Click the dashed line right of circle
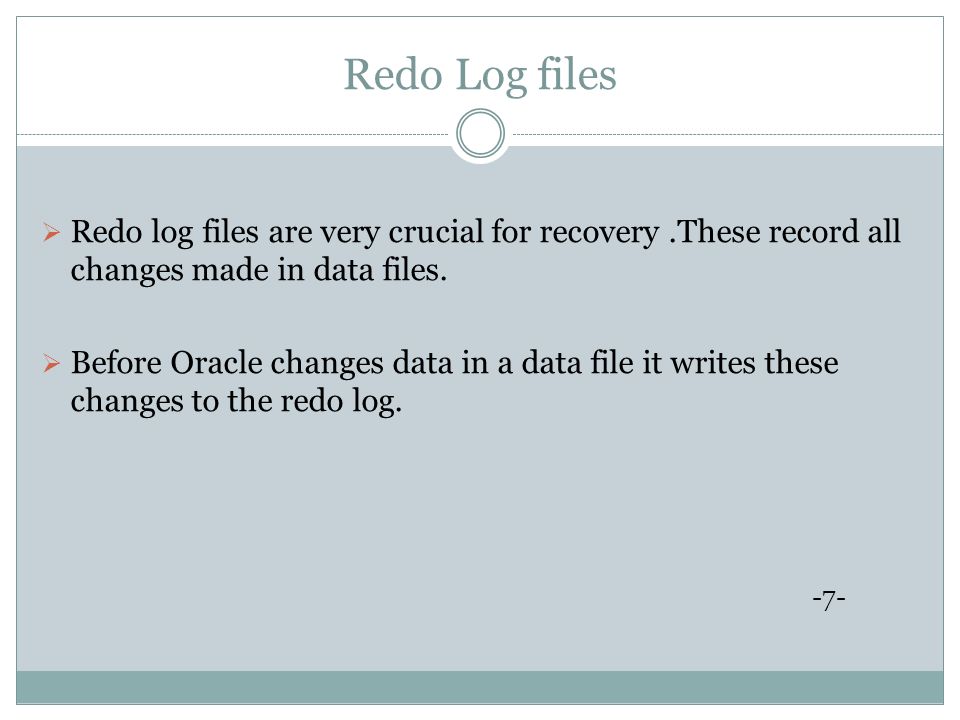Image resolution: width=960 pixels, height=720 pixels. click(x=727, y=134)
